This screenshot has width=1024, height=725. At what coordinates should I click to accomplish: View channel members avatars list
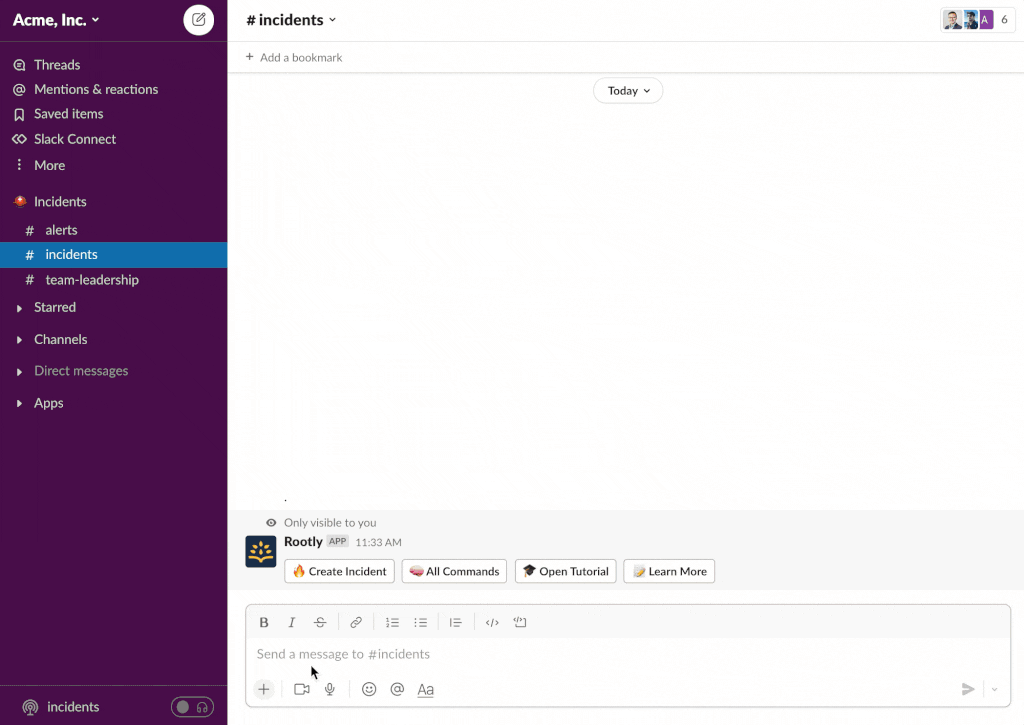[978, 20]
